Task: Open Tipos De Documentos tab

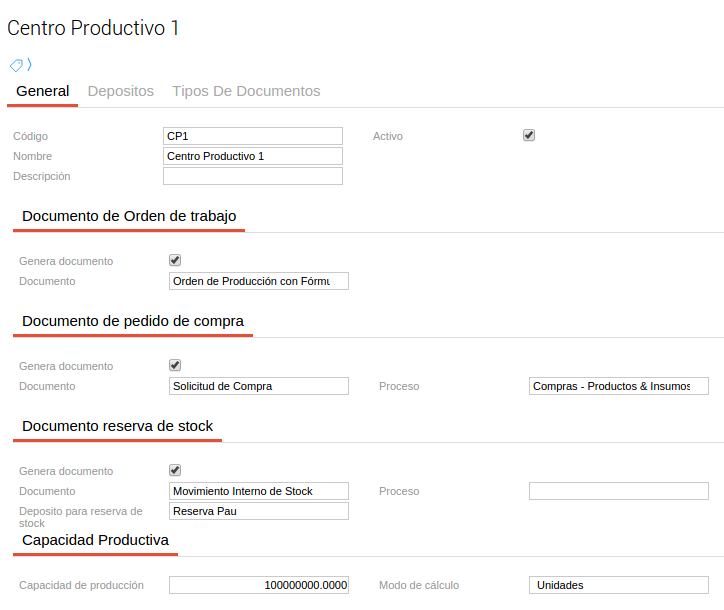Action: pos(246,91)
